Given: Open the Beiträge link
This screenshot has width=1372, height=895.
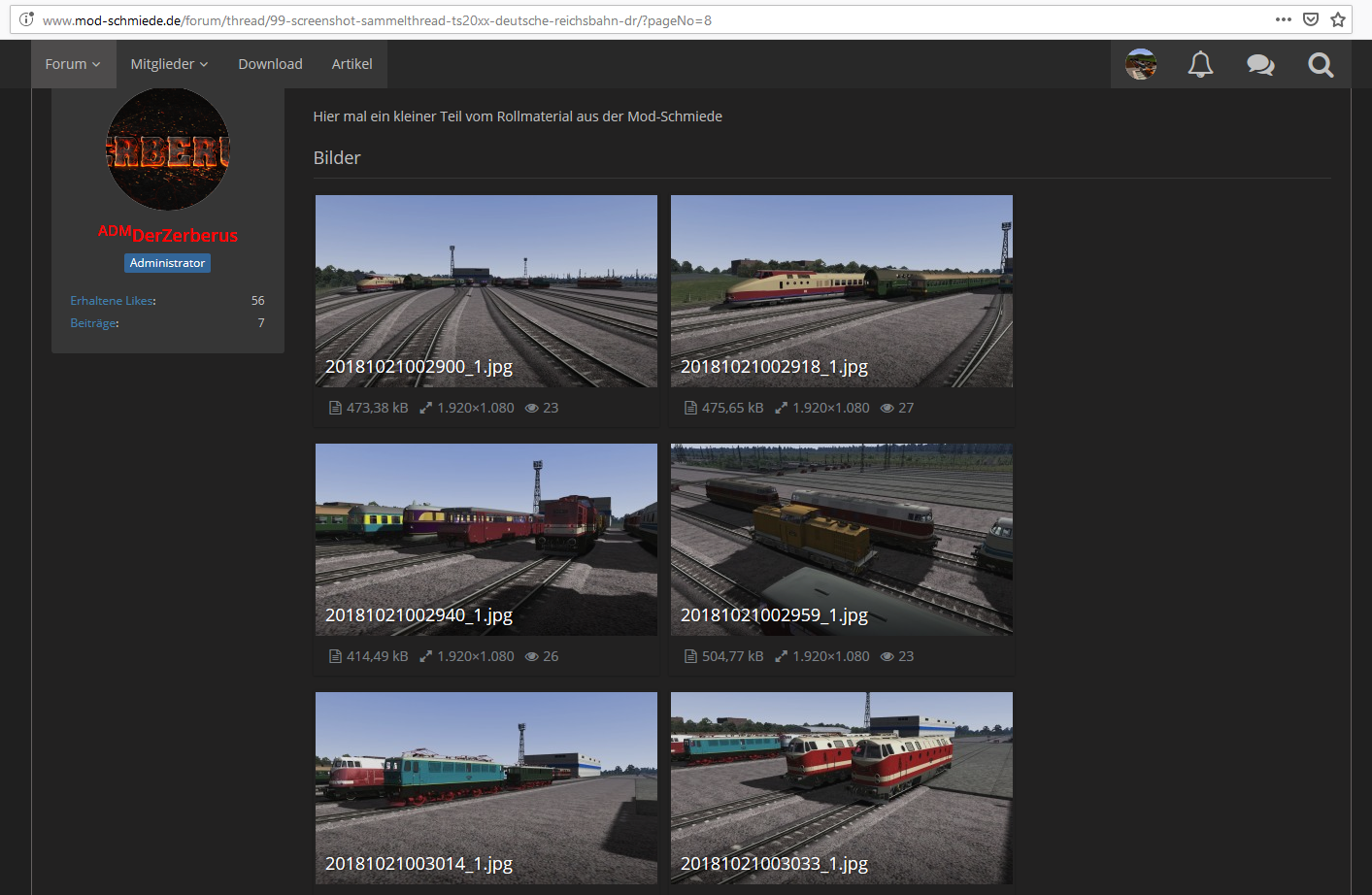Looking at the screenshot, I should point(94,323).
